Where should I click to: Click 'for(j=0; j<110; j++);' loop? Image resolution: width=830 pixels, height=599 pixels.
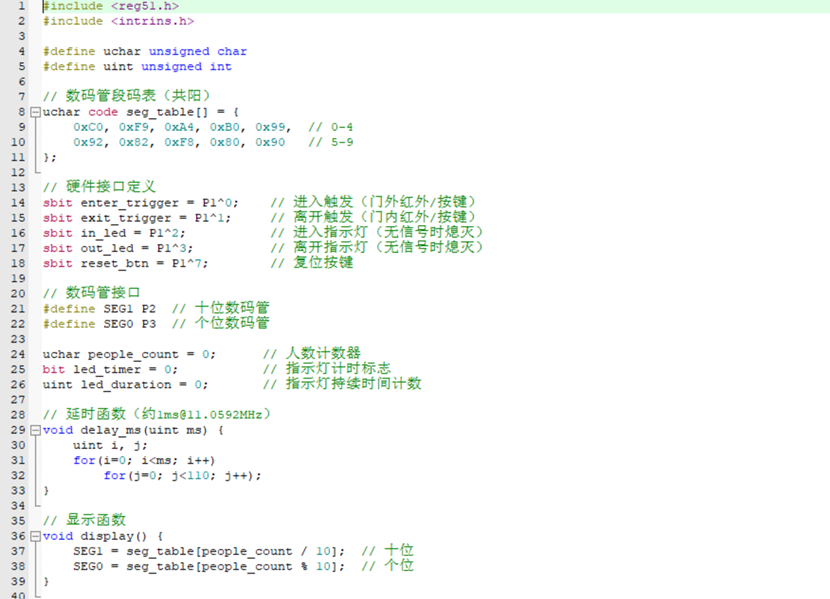(x=183, y=476)
